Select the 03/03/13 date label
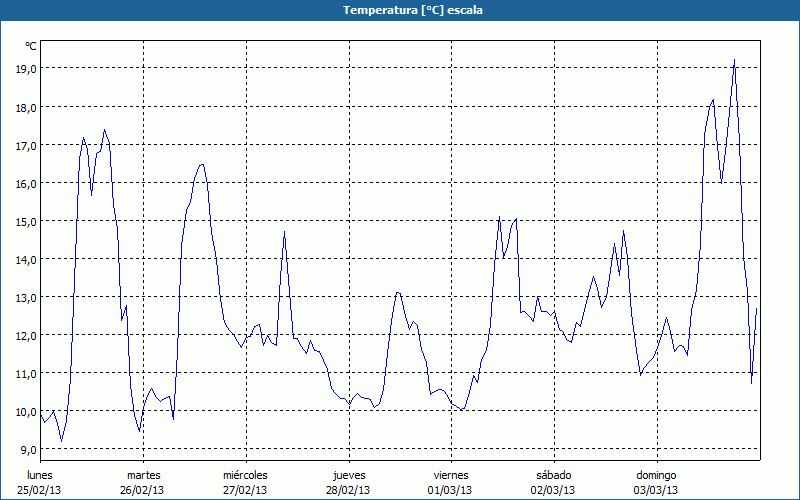Viewport: 800px width, 500px height. tap(655, 490)
